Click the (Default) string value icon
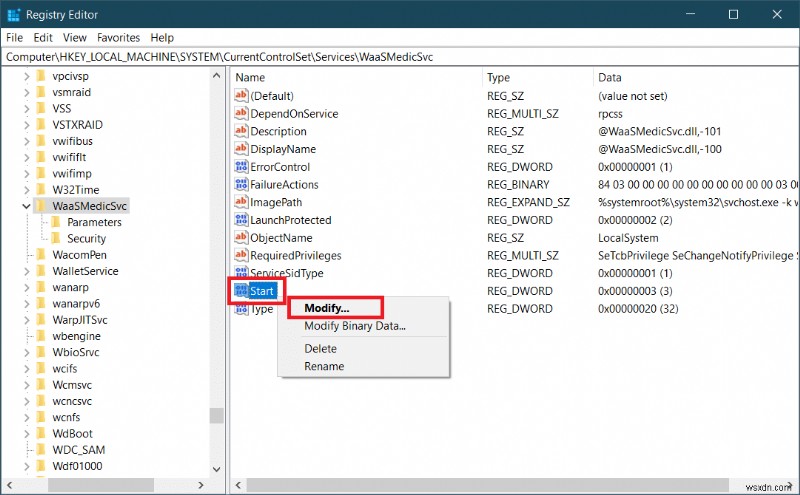The width and height of the screenshot is (800, 495). tap(241, 95)
